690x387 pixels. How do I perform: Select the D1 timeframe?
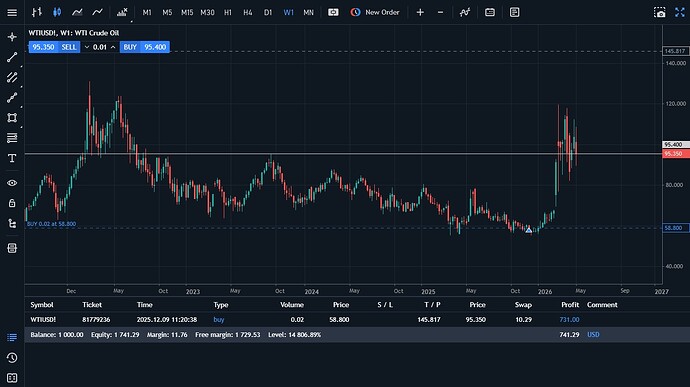(x=268, y=13)
